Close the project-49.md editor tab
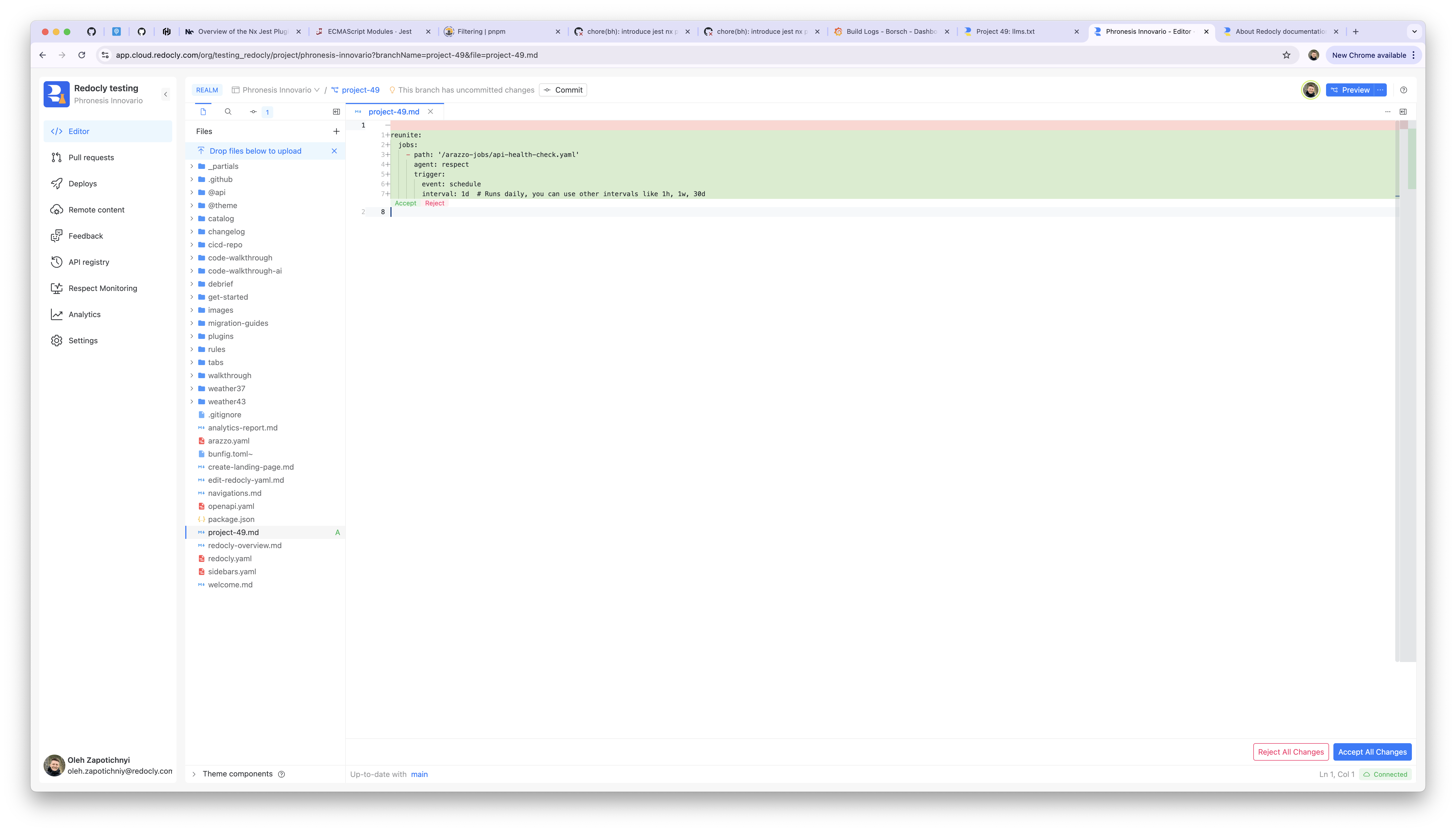Viewport: 1456px width, 832px height. (430, 112)
